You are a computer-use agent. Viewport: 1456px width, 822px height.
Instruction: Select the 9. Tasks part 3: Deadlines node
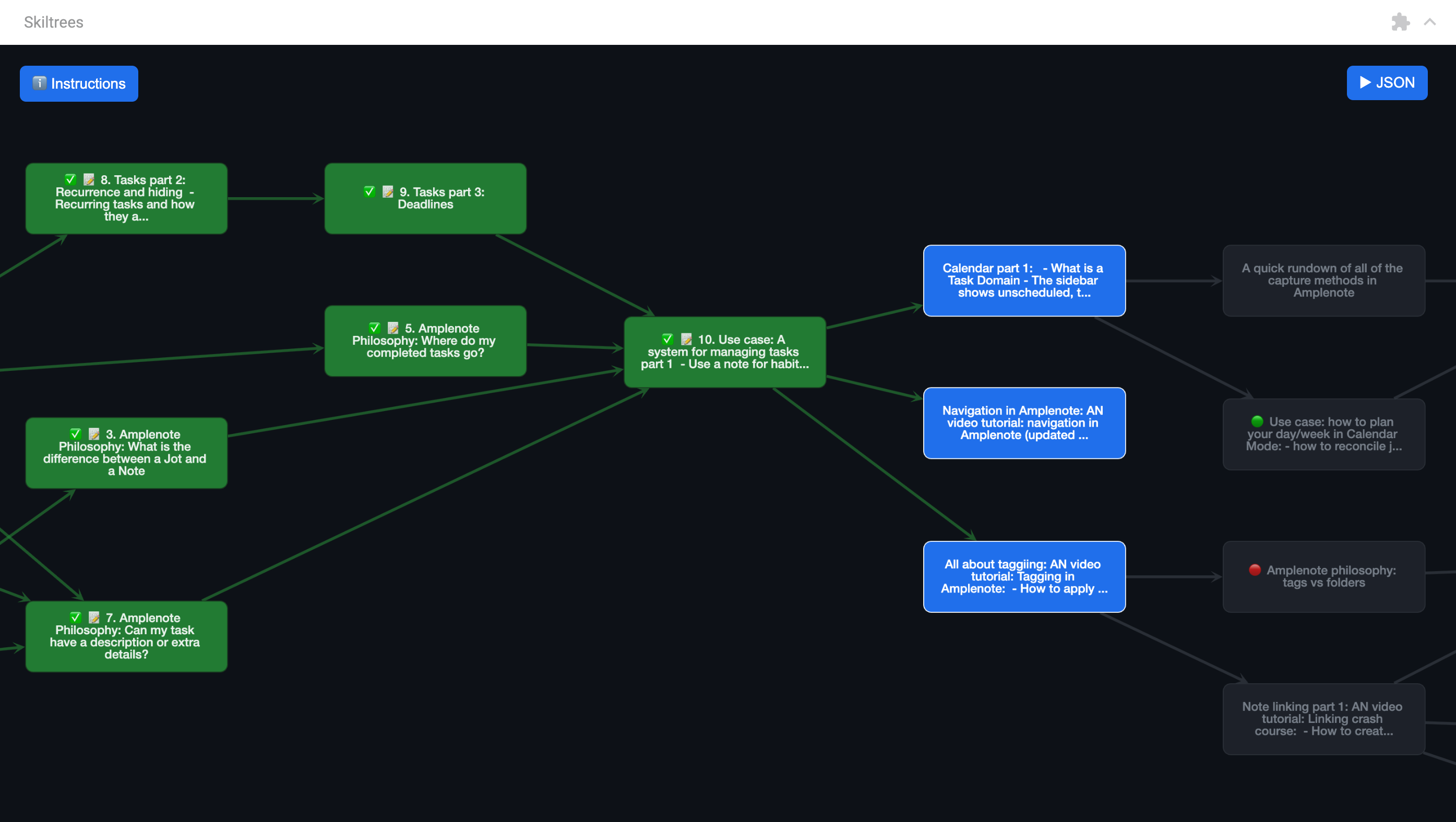[x=426, y=199]
